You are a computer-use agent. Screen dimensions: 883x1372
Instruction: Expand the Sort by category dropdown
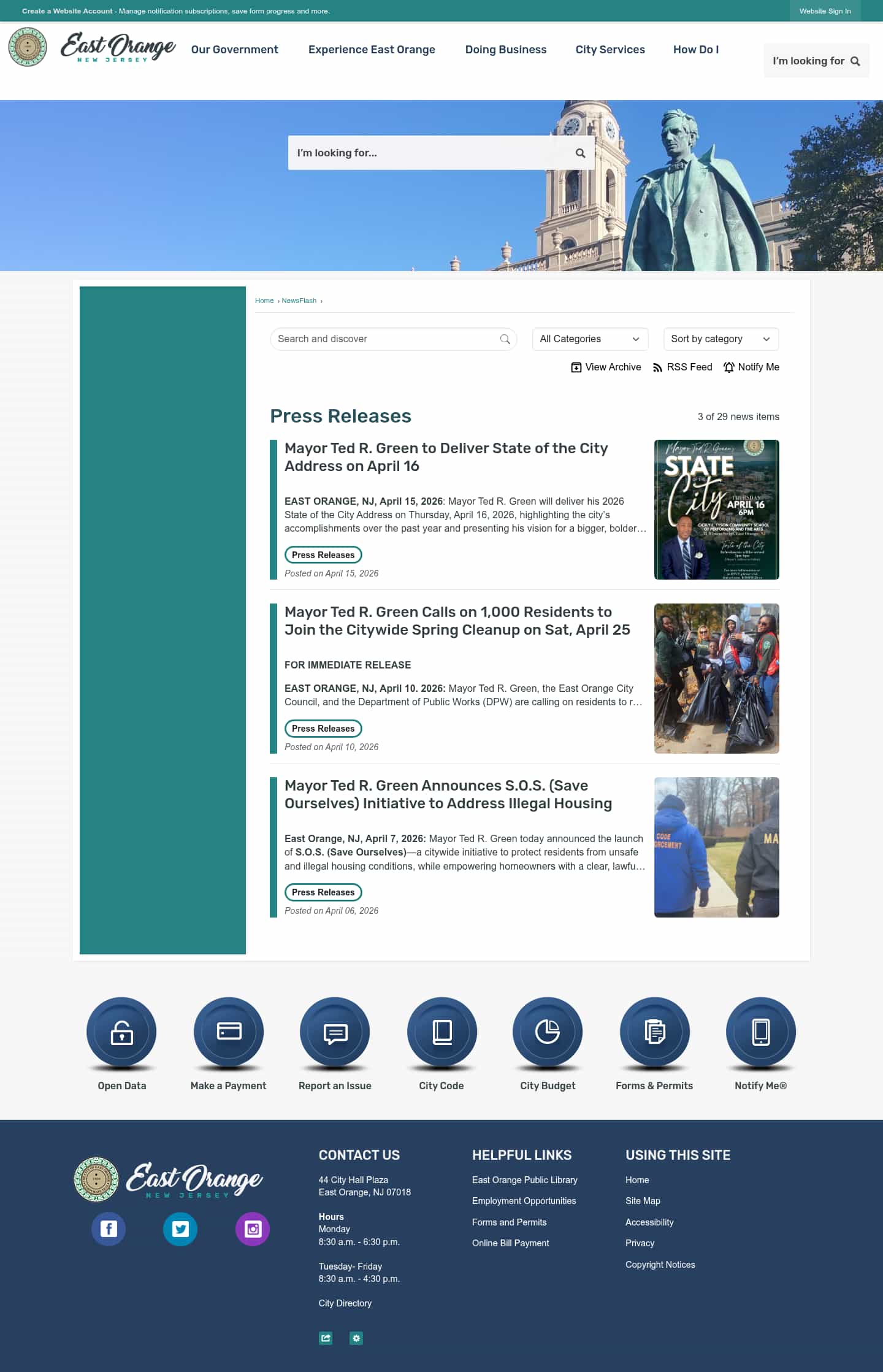point(721,339)
